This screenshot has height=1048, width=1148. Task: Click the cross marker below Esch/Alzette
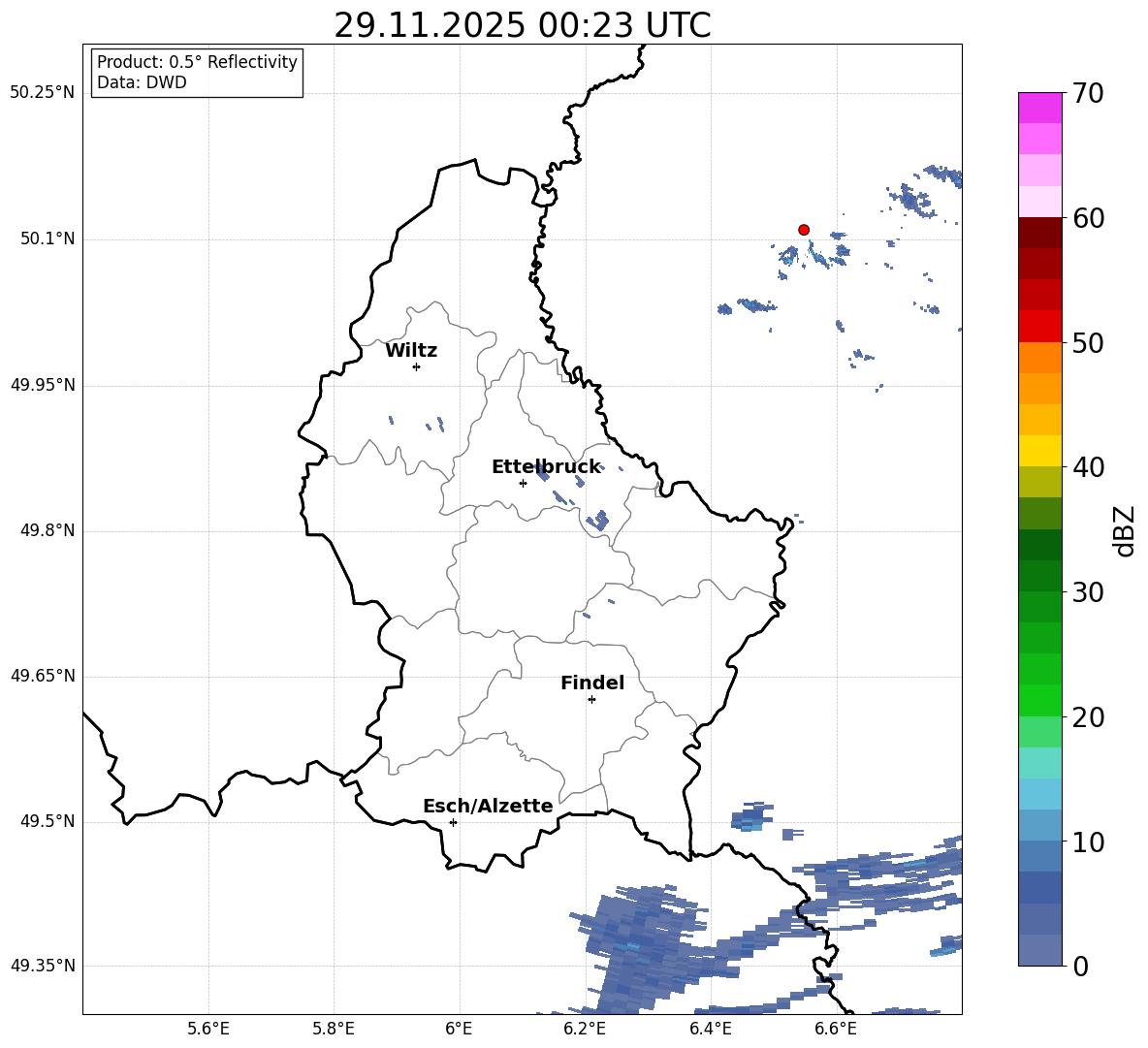click(453, 822)
